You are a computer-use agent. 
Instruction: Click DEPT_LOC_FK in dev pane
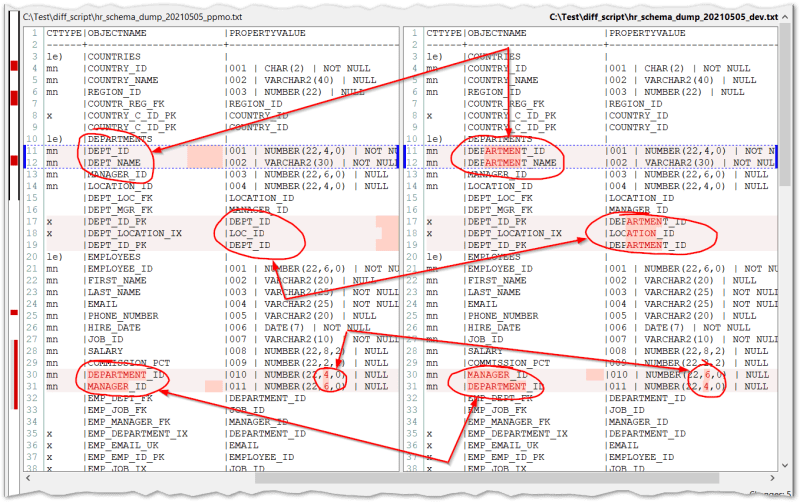500,198
